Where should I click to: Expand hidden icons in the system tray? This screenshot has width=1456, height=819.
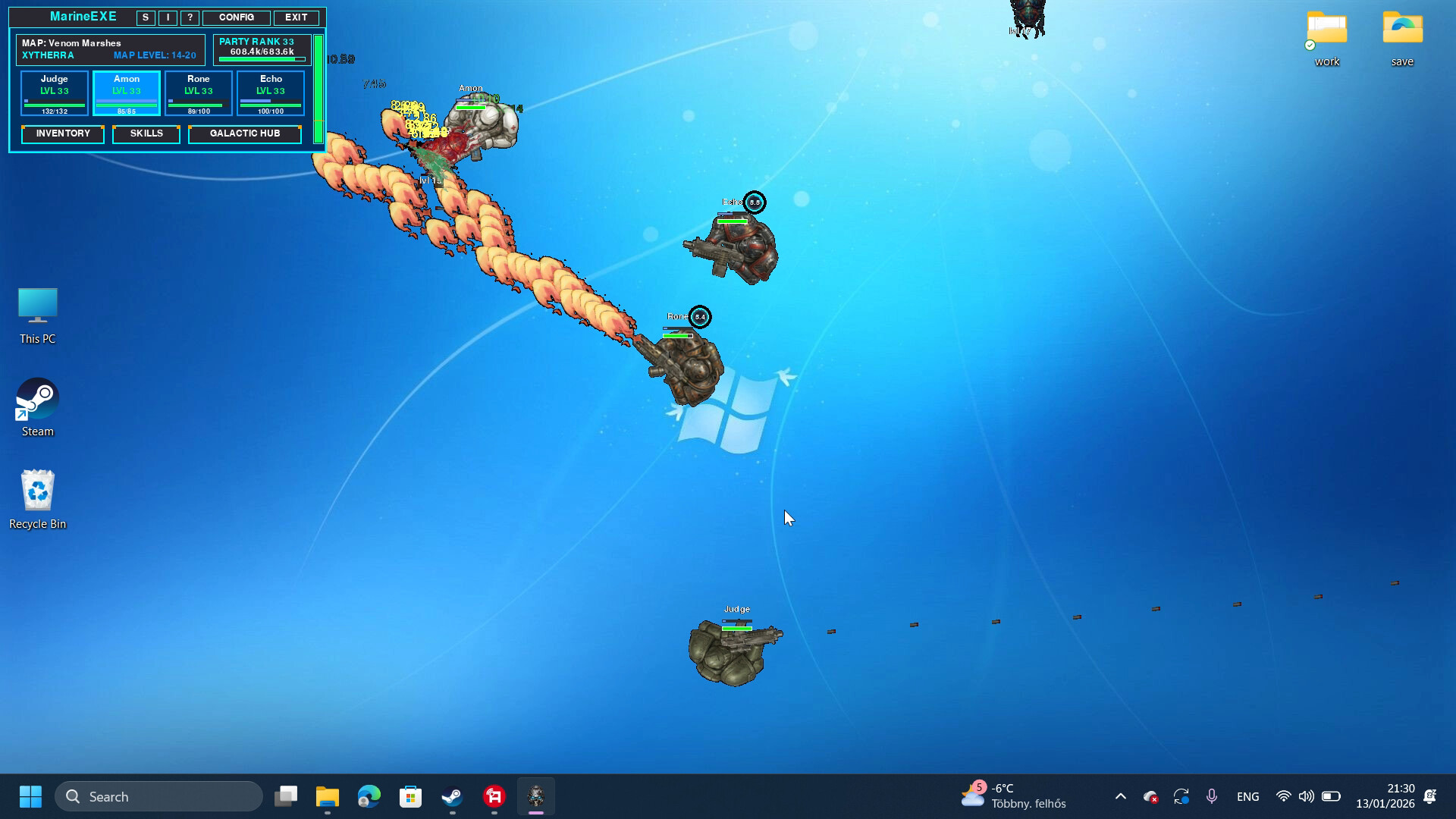(x=1120, y=796)
